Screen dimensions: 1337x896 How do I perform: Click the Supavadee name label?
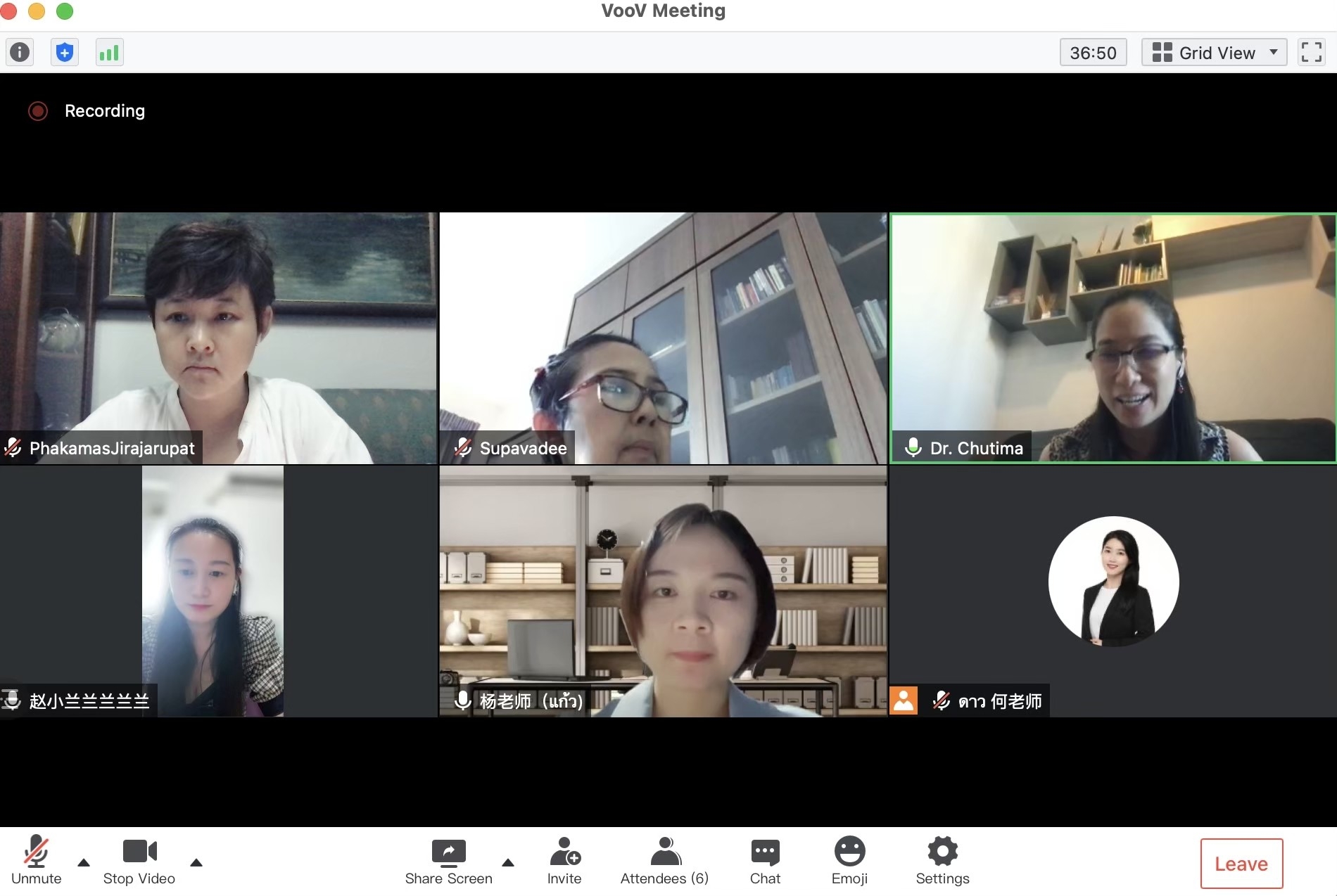(x=523, y=448)
